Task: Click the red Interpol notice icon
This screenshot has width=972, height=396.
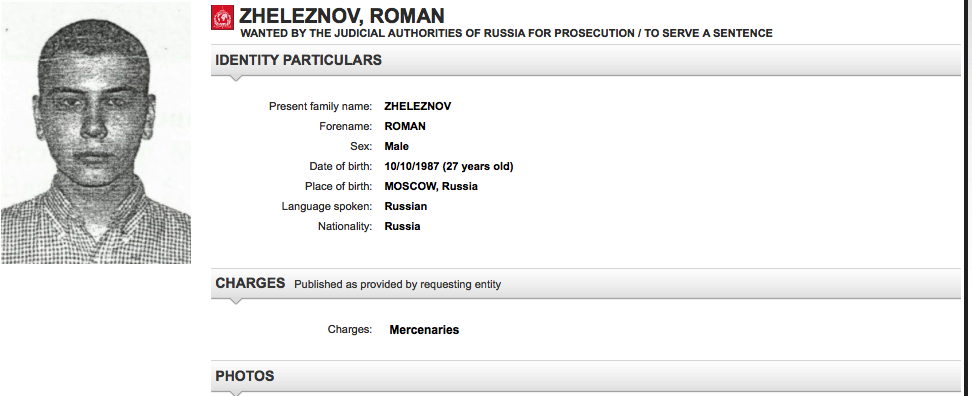Action: point(223,17)
